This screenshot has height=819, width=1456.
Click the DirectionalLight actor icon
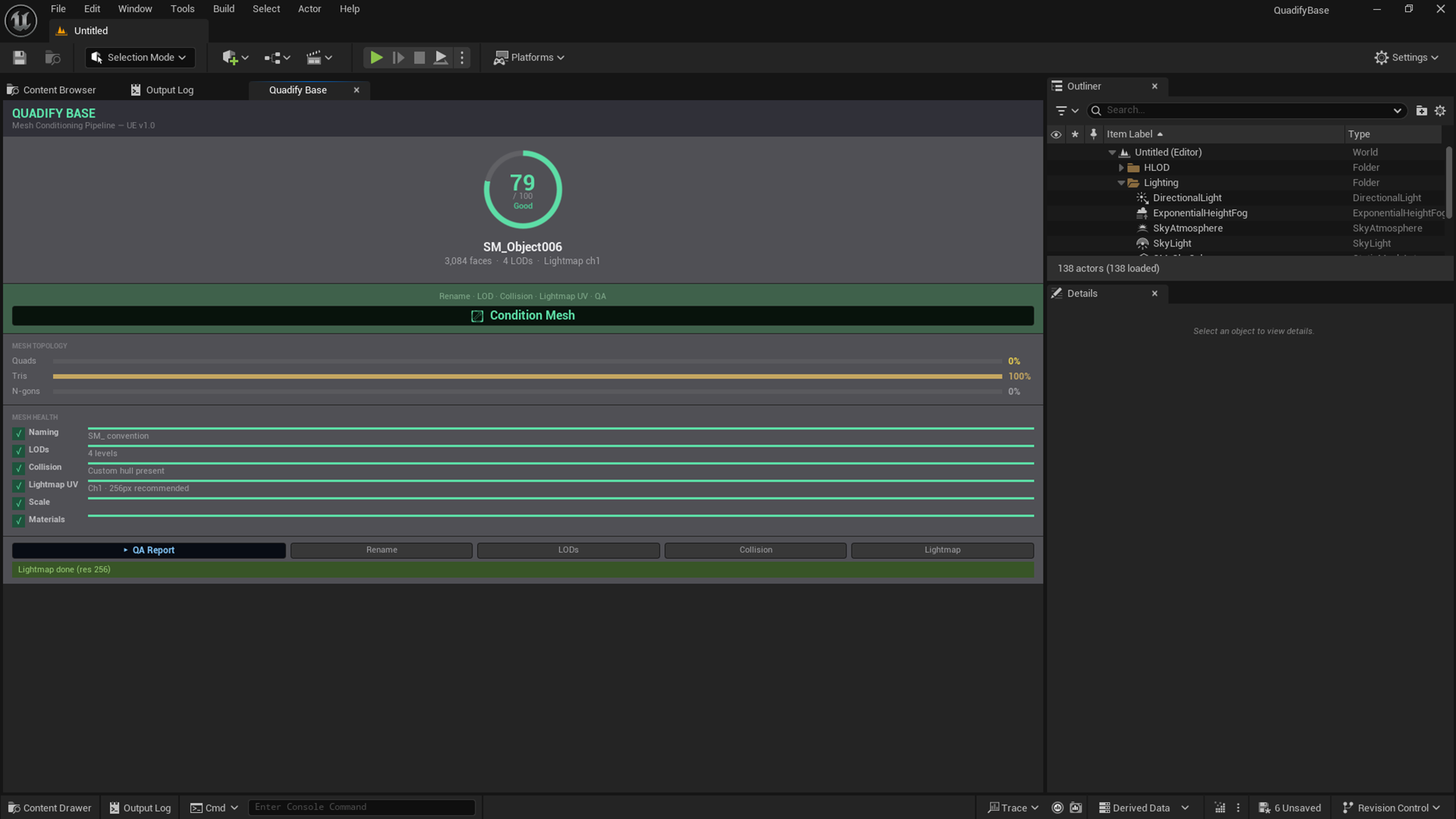click(1142, 198)
